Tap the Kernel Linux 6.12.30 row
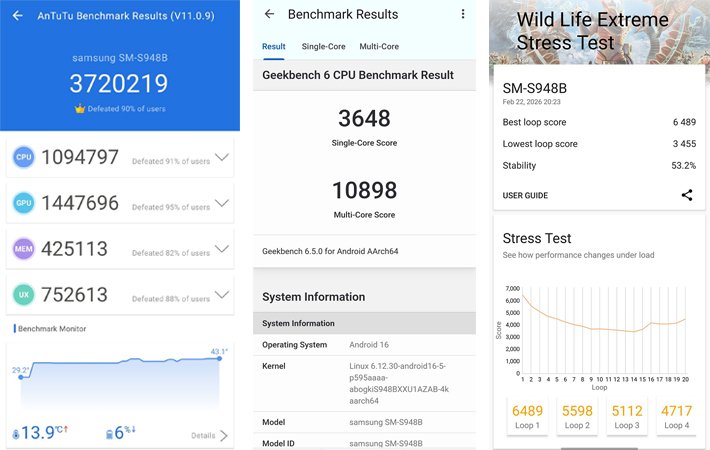The height and width of the screenshot is (450, 710). pyautogui.click(x=365, y=383)
